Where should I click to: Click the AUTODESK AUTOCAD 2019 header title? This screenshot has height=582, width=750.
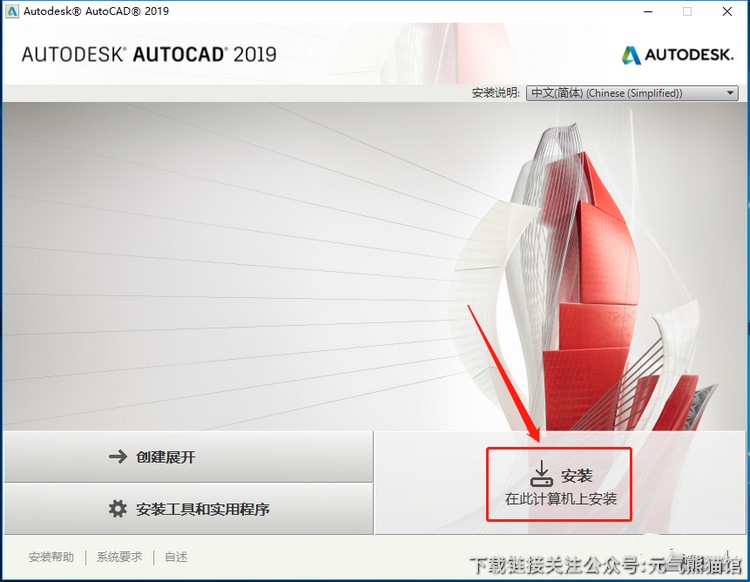click(x=149, y=54)
